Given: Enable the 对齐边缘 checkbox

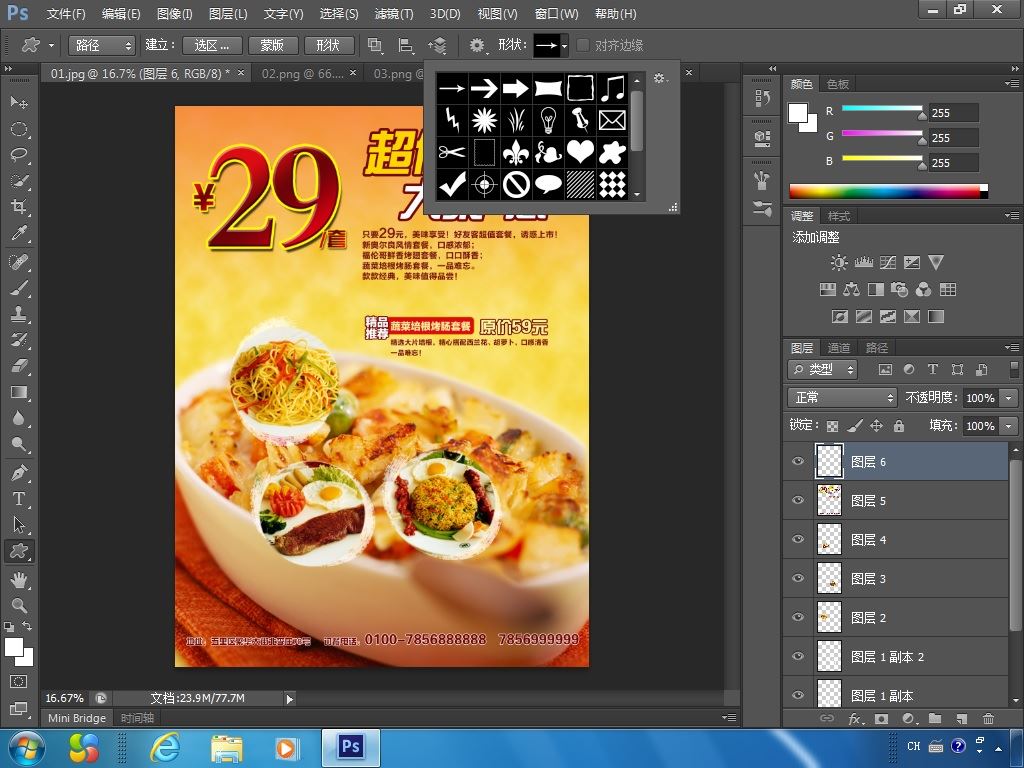Looking at the screenshot, I should coord(583,45).
